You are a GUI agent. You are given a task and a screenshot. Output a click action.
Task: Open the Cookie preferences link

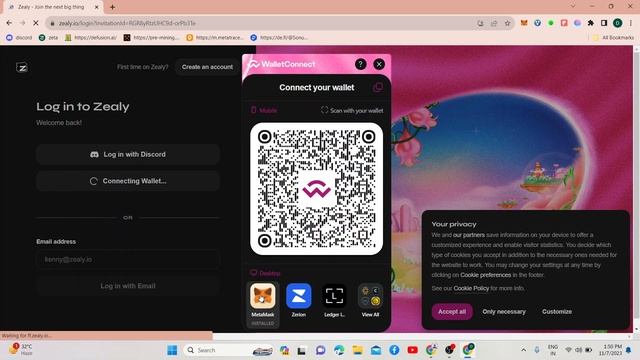485,275
